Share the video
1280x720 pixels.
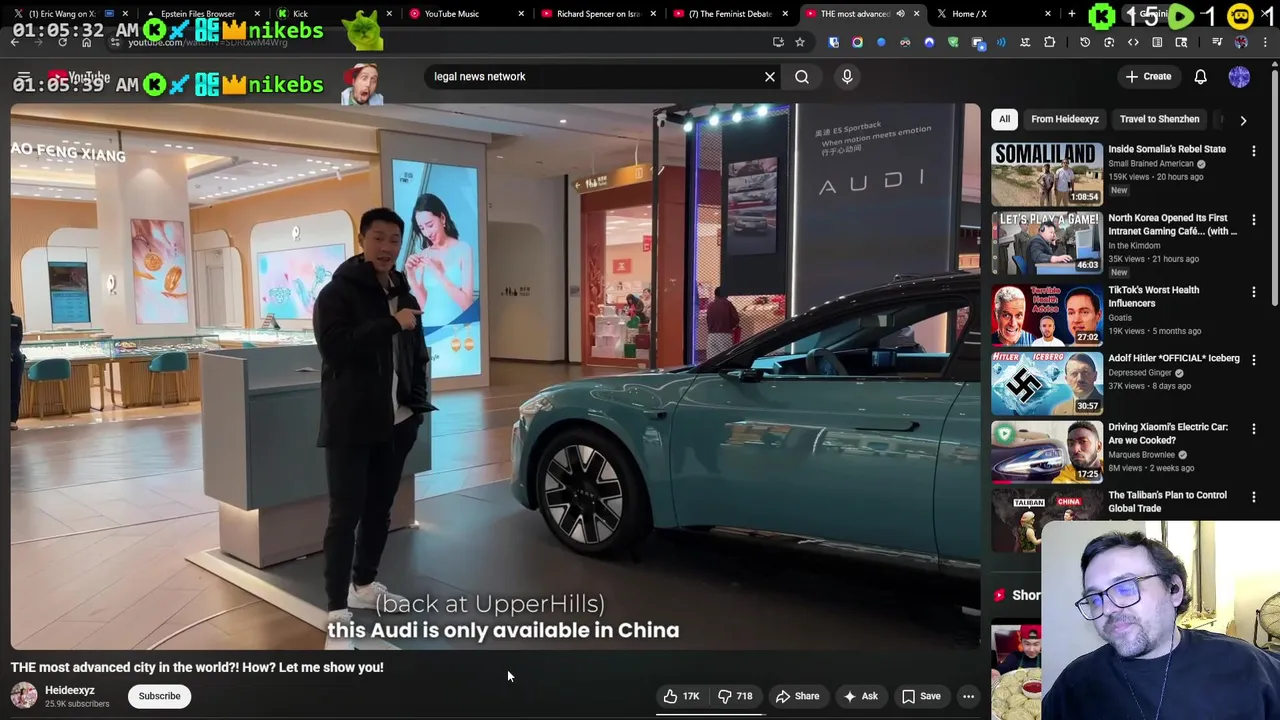point(797,696)
